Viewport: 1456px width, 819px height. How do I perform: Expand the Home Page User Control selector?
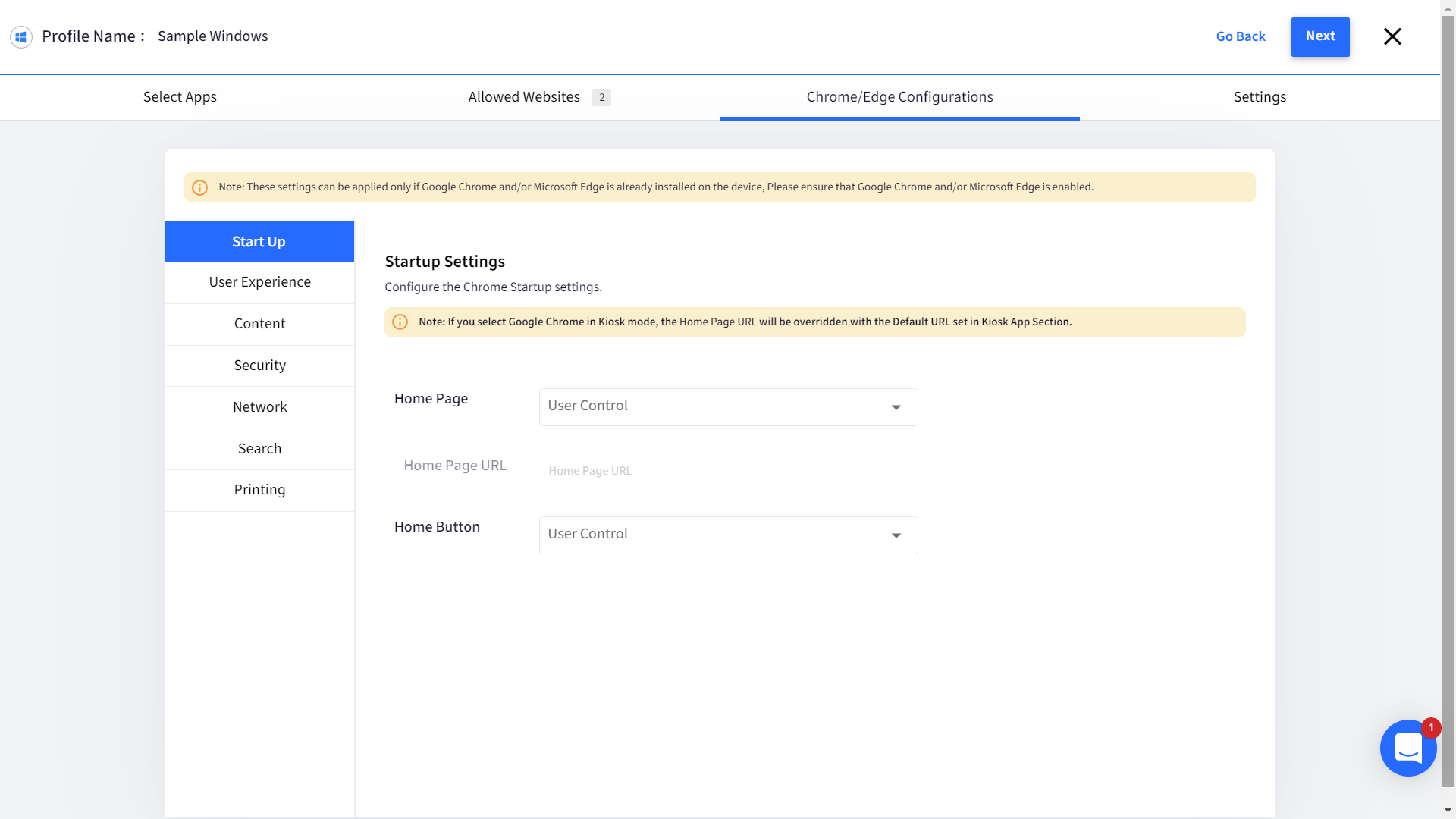(896, 407)
